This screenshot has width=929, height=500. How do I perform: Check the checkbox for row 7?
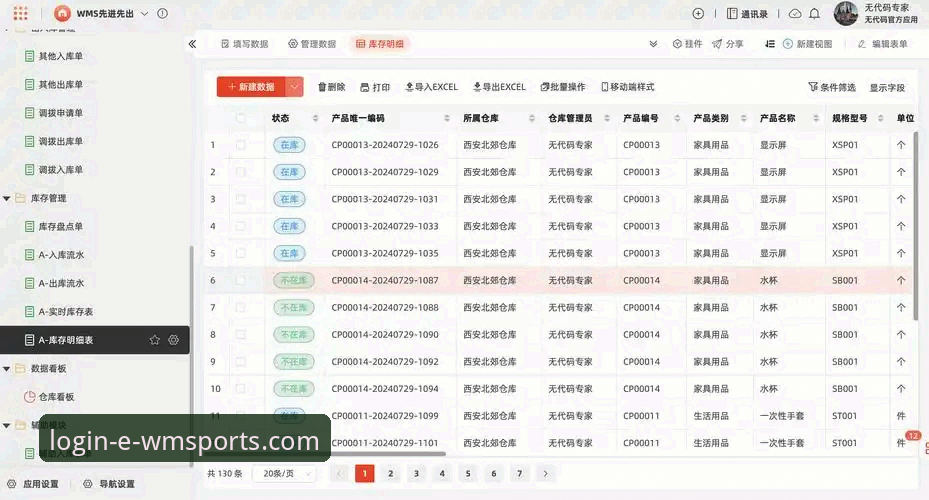pos(241,307)
